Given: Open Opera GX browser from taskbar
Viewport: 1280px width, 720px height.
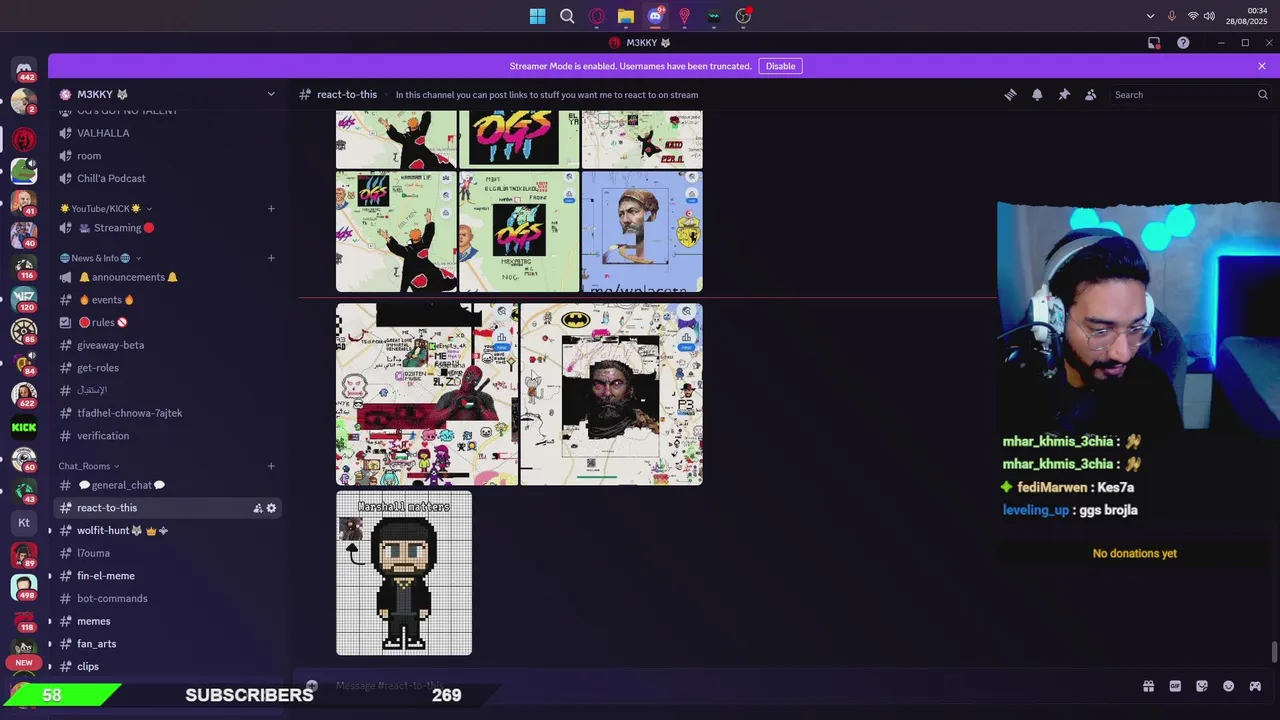Looking at the screenshot, I should click(597, 16).
